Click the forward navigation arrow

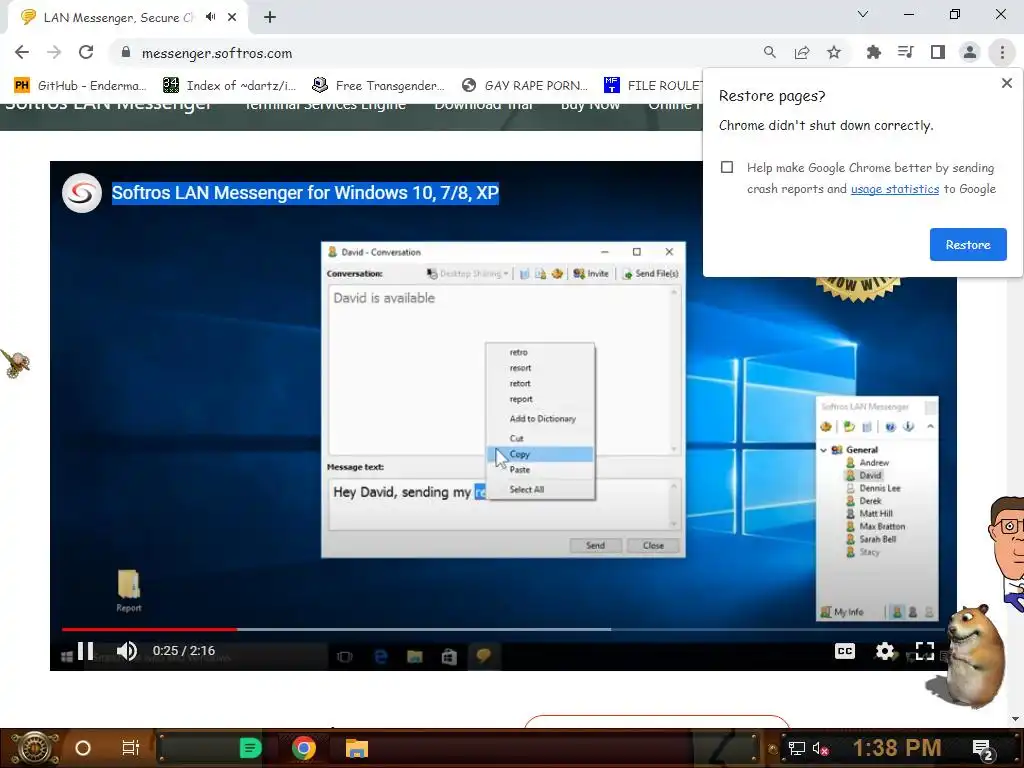[x=54, y=52]
